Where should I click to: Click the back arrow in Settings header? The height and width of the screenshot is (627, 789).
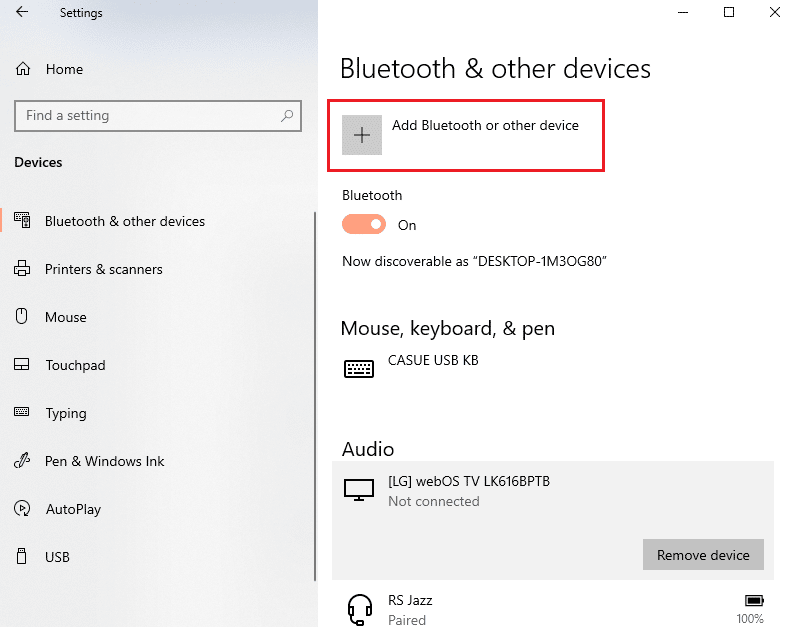22,13
